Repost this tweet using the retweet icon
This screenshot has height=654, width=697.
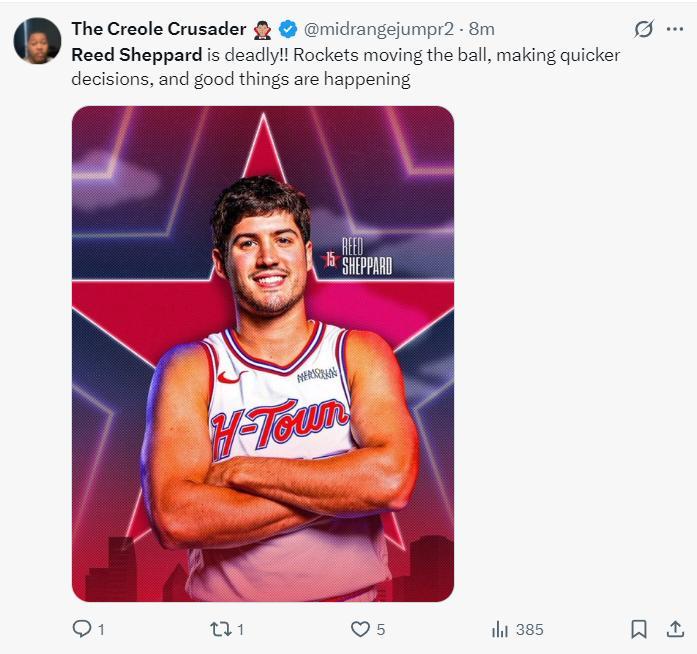pos(219,629)
